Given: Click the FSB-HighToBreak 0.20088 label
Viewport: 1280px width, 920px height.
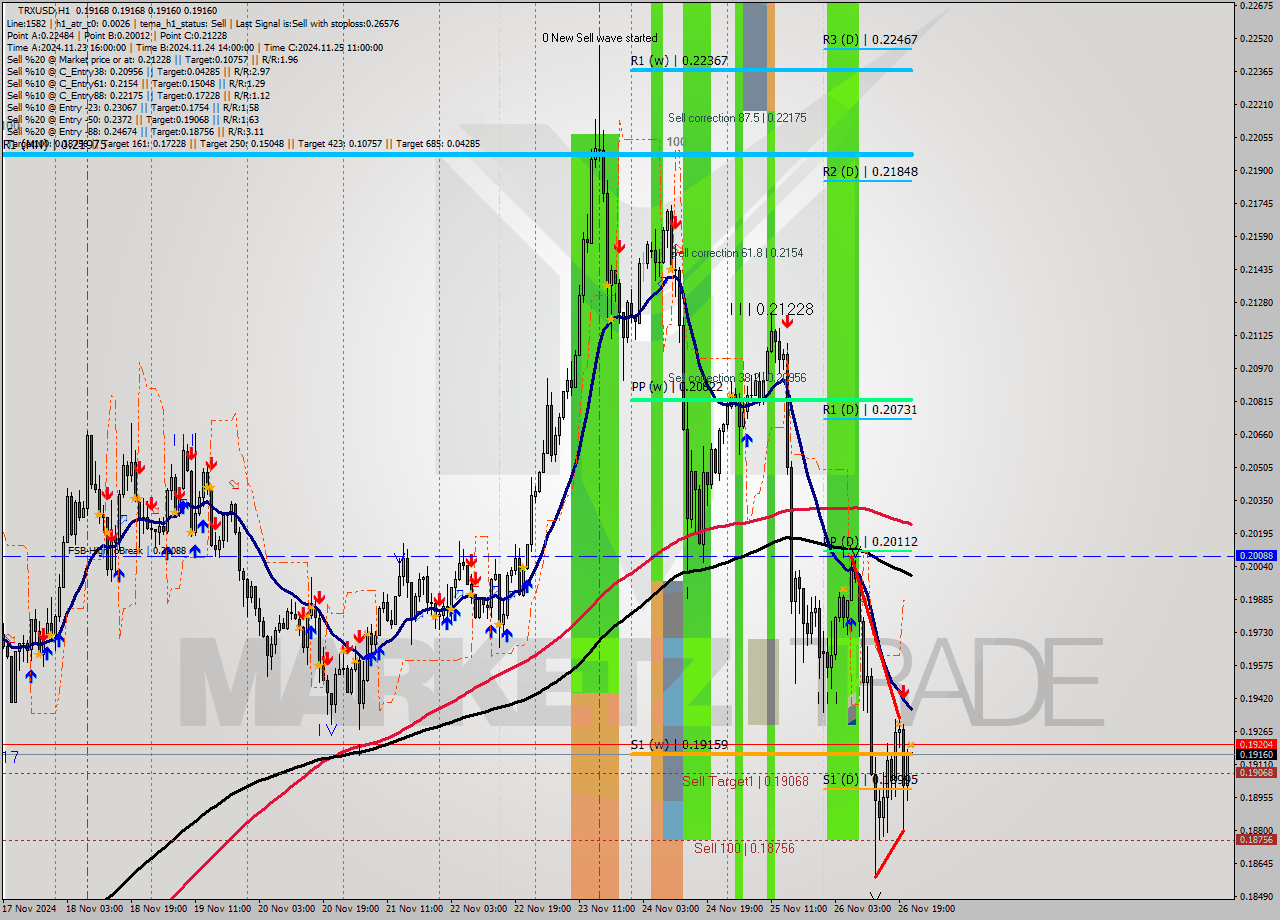Looking at the screenshot, I should [127, 550].
